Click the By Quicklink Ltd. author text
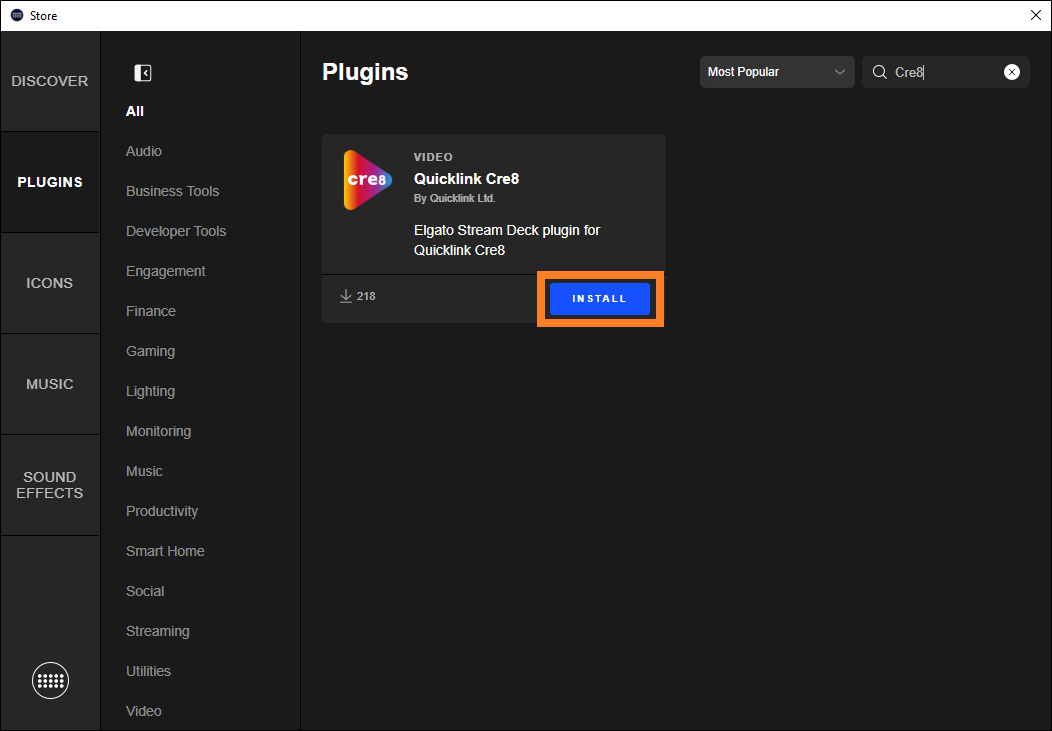 click(x=454, y=199)
